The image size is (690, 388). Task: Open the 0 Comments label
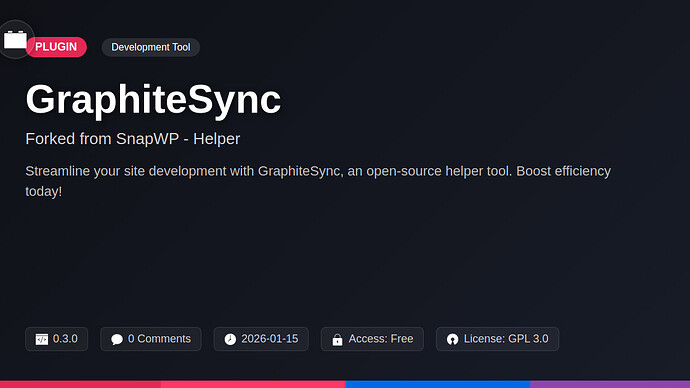(159, 339)
